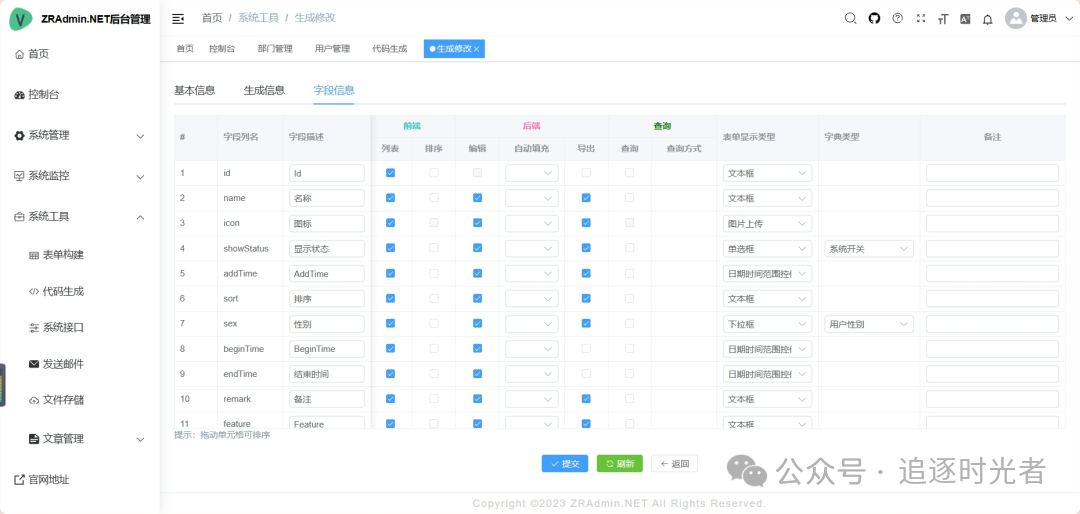The height and width of the screenshot is (514, 1080).
Task: Click the help question mark icon
Action: pos(897,18)
